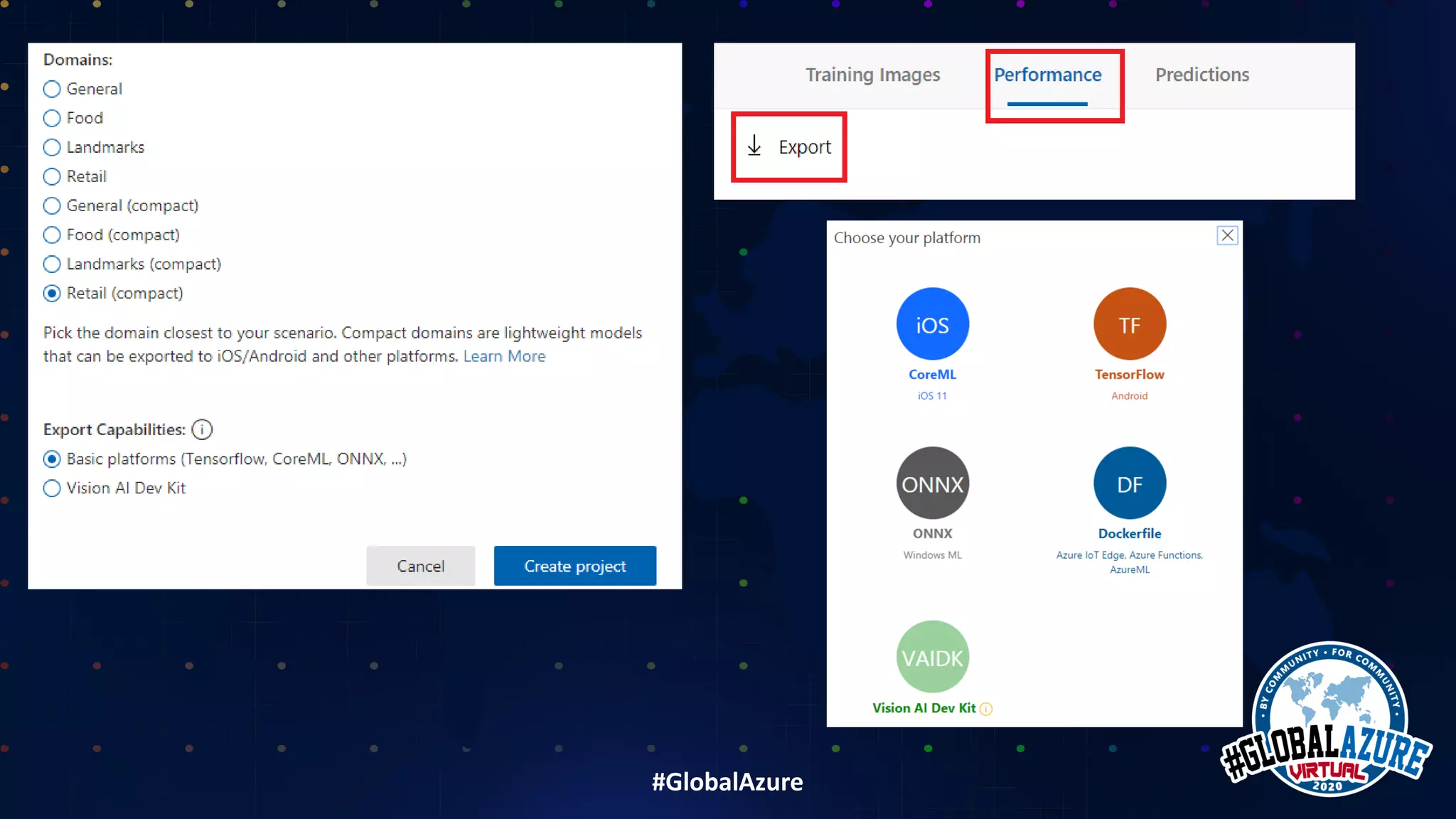Switch to the Training Images tab
The height and width of the screenshot is (819, 1456).
[872, 75]
